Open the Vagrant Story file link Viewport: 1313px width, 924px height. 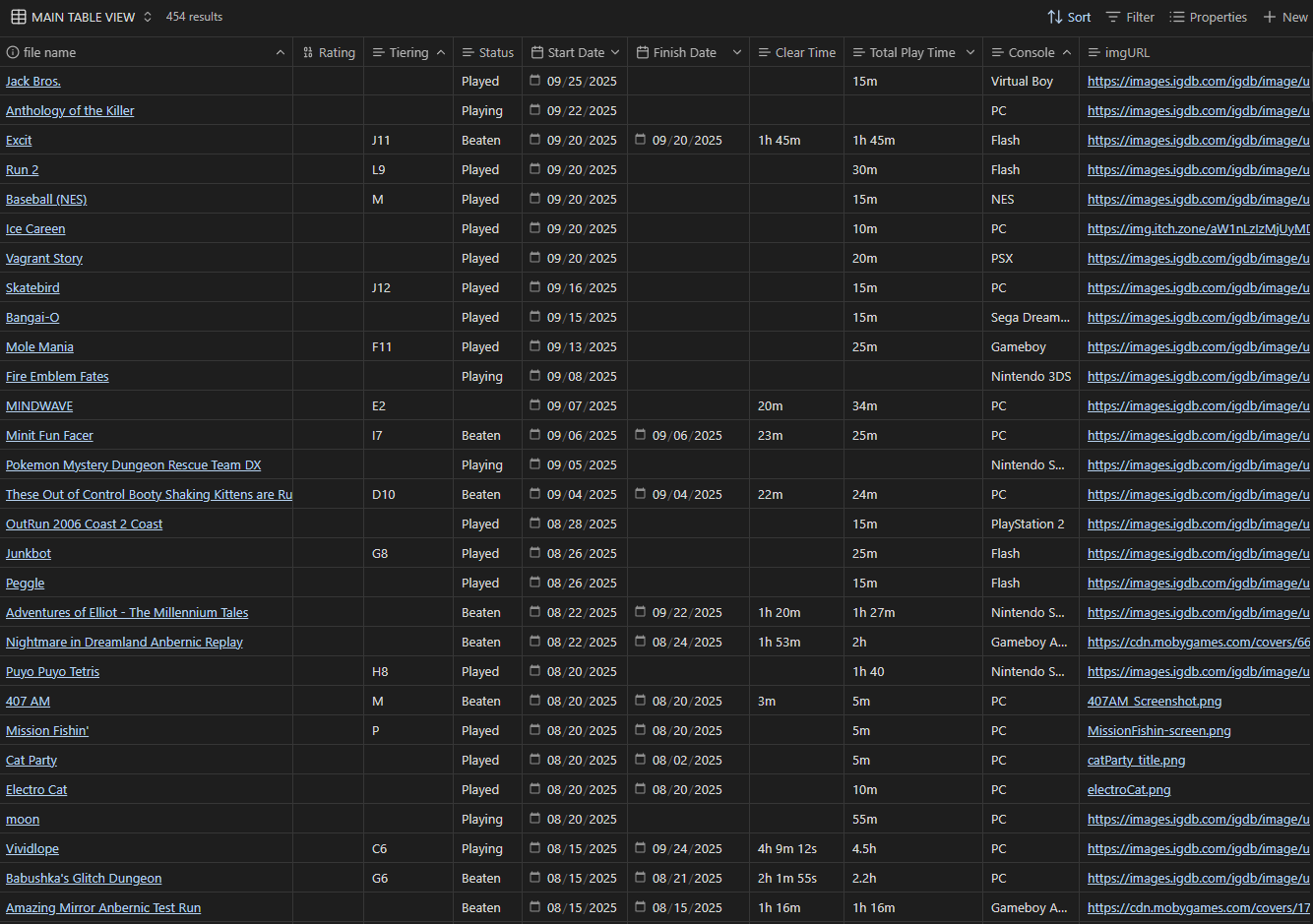[x=44, y=258]
